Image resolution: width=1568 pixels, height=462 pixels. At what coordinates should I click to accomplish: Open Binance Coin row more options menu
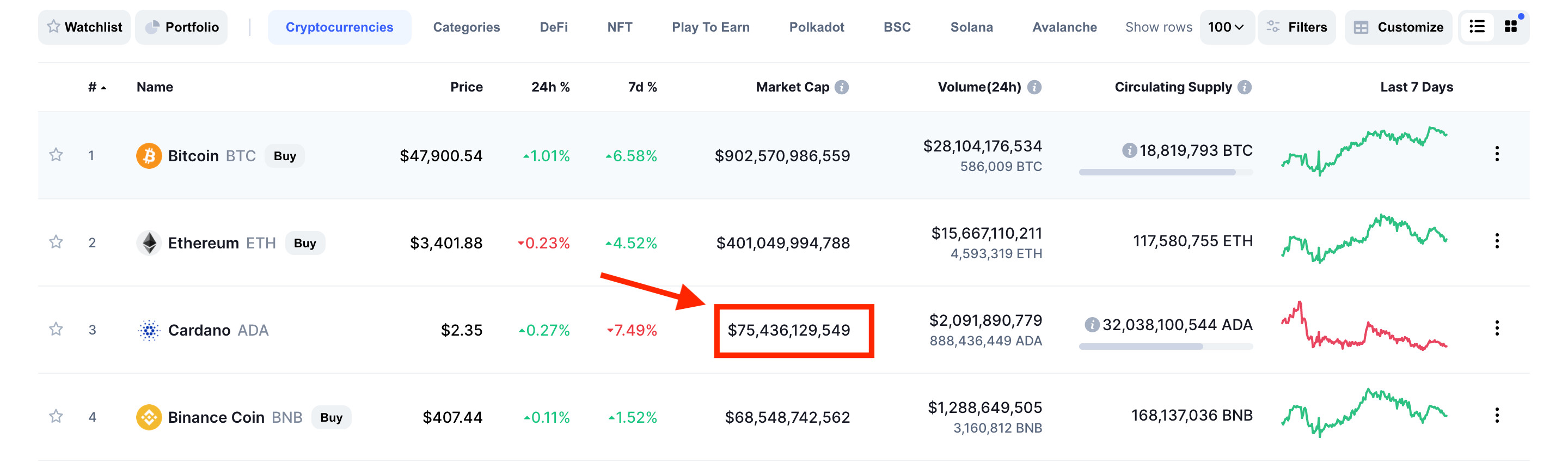click(x=1497, y=415)
